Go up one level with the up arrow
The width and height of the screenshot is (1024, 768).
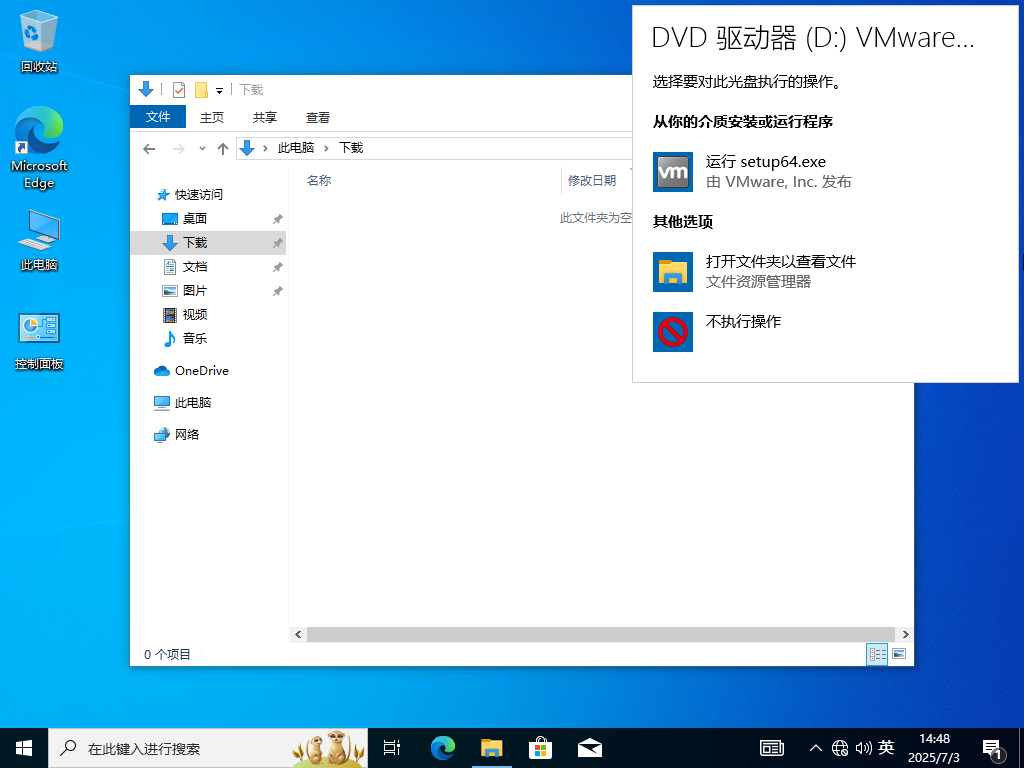[223, 149]
